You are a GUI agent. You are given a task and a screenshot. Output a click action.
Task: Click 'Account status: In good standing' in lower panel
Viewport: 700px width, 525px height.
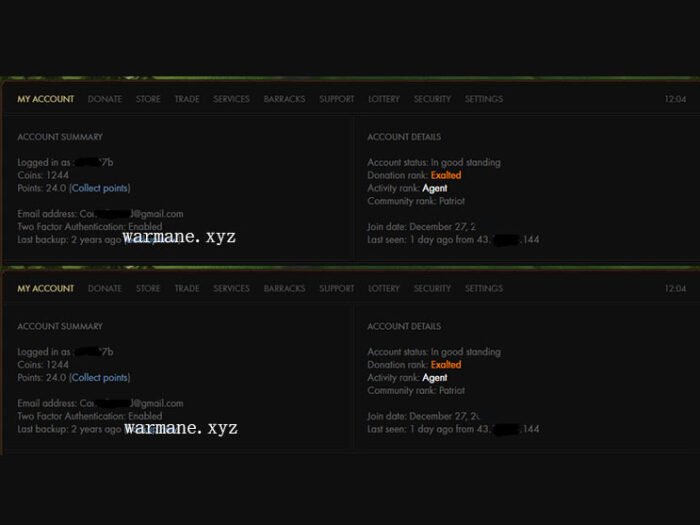click(x=434, y=352)
